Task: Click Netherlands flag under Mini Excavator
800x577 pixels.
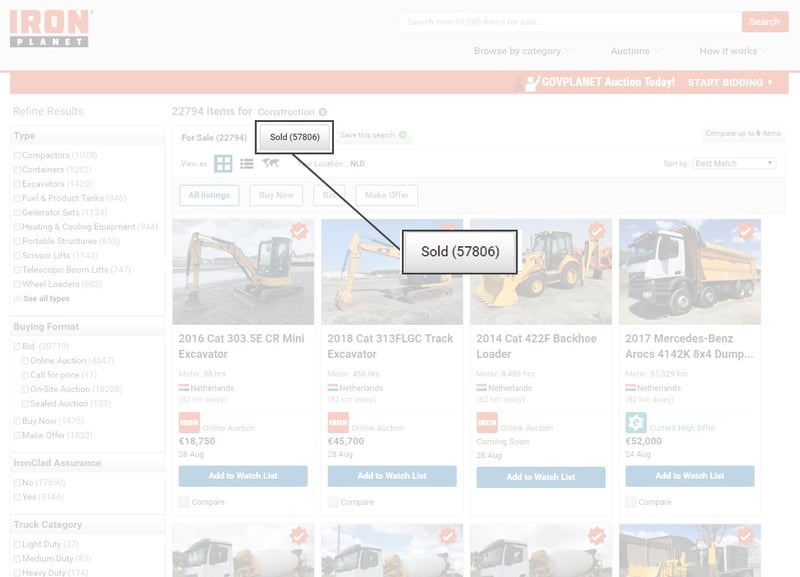Action: pos(184,388)
